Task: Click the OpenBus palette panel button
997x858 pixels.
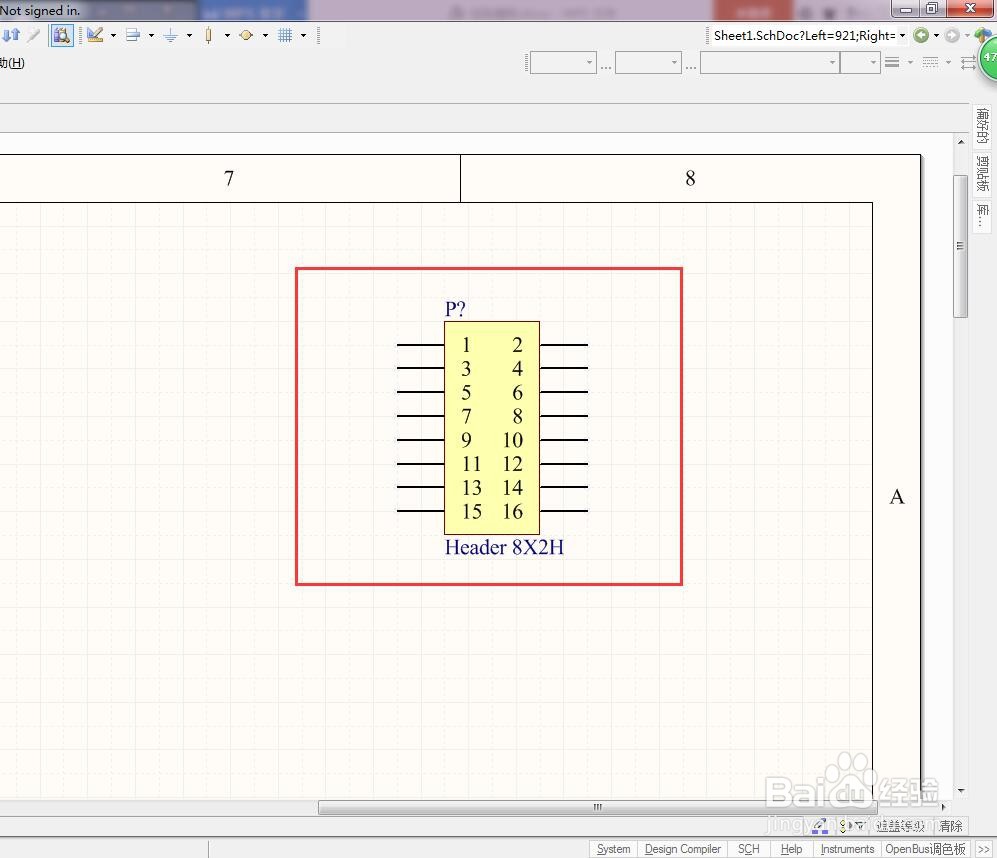Action: pyautogui.click(x=925, y=849)
